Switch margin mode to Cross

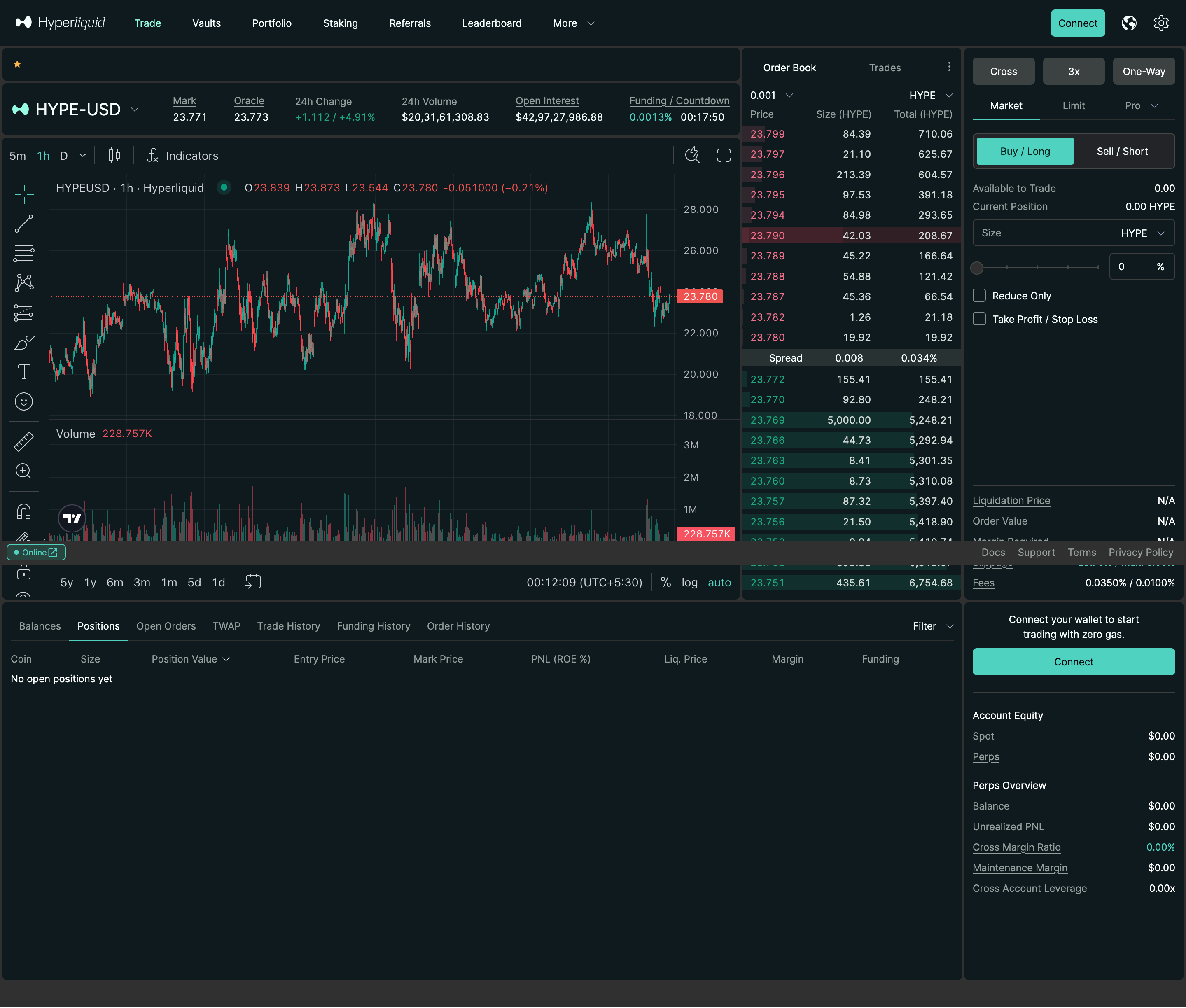1003,71
